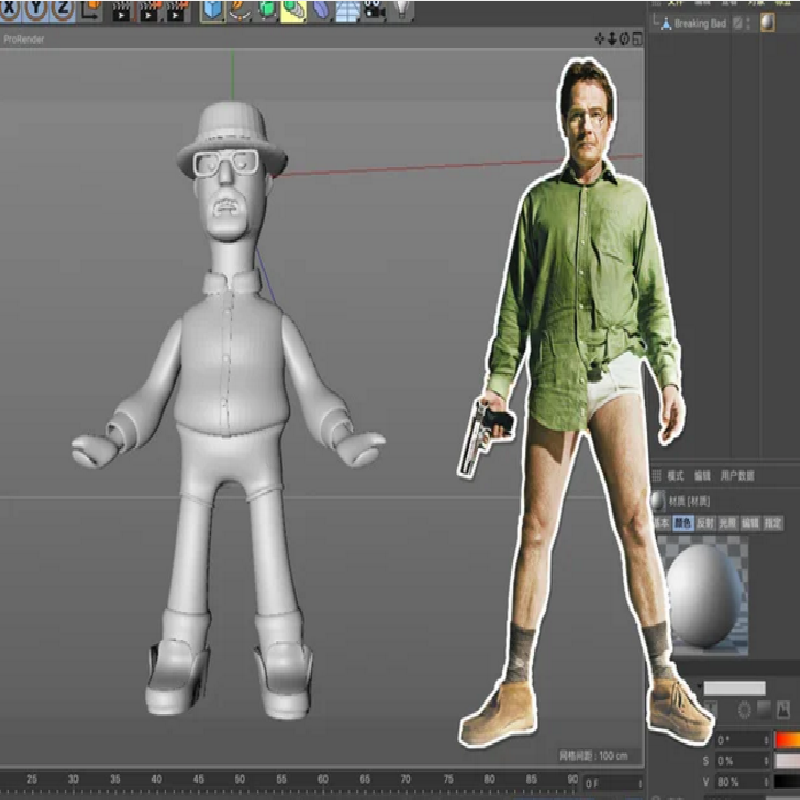Add a Floor environment object
800x800 pixels.
click(x=347, y=12)
